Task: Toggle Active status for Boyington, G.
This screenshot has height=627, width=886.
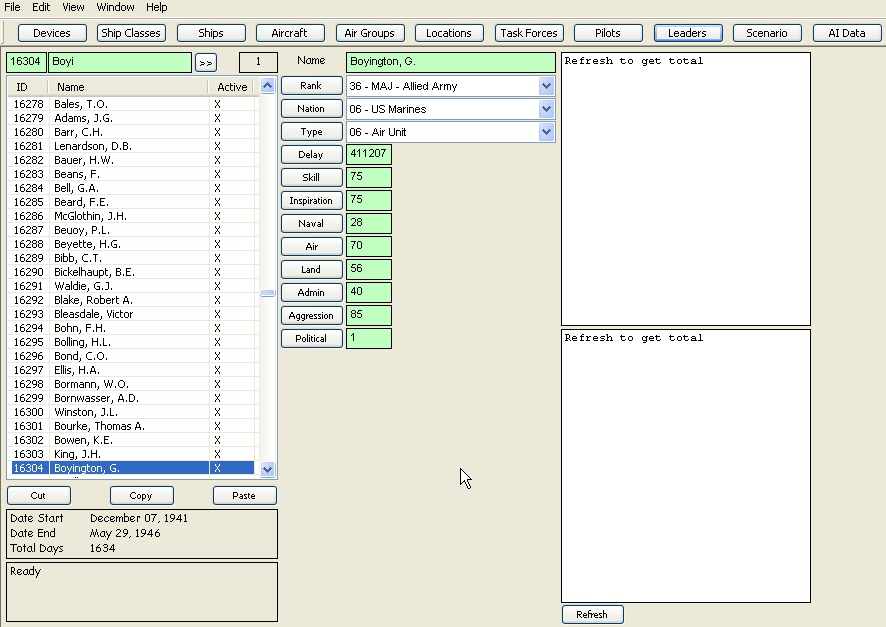Action: tap(217, 467)
